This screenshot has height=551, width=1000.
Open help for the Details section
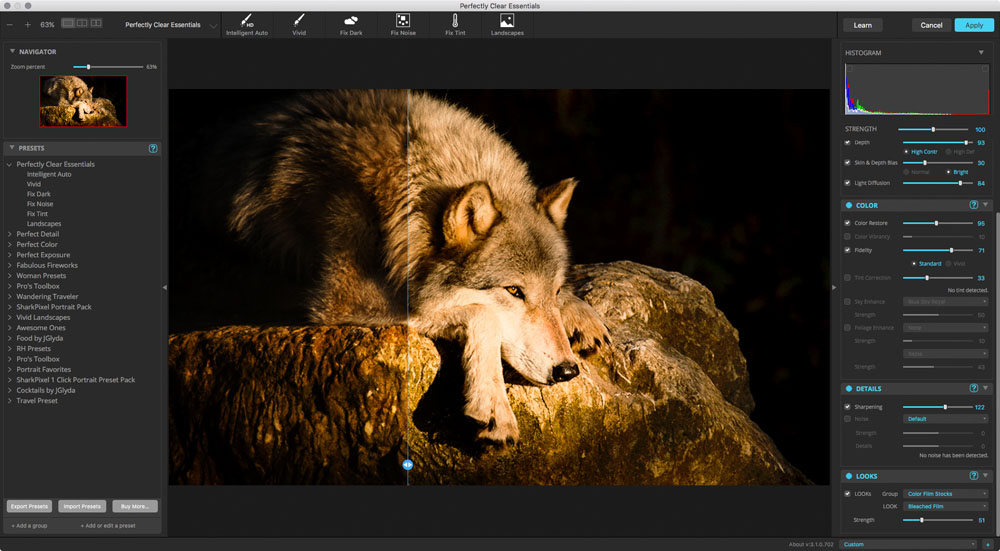[973, 388]
